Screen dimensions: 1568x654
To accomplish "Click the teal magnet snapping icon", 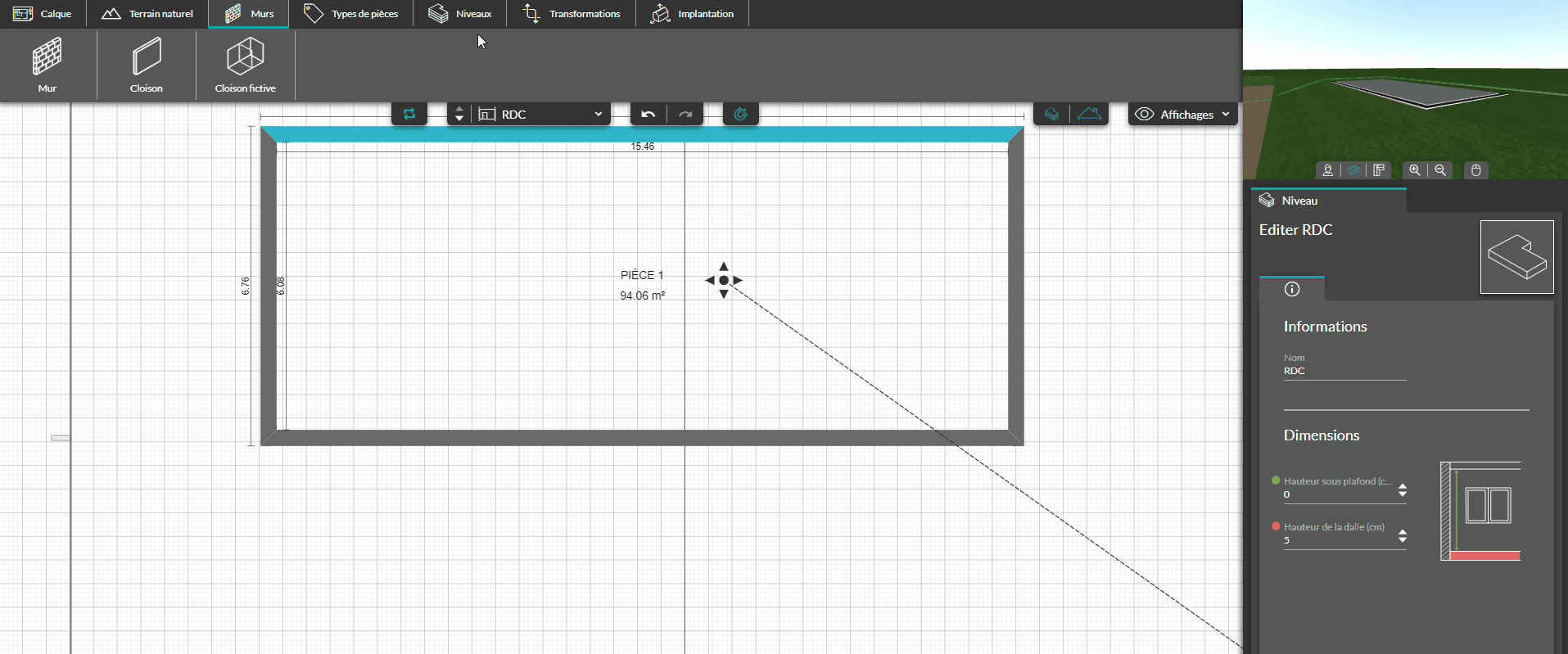I will tap(741, 114).
